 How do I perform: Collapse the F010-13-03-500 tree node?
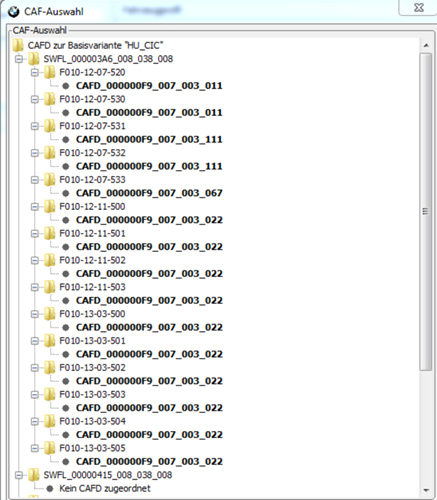[35, 314]
